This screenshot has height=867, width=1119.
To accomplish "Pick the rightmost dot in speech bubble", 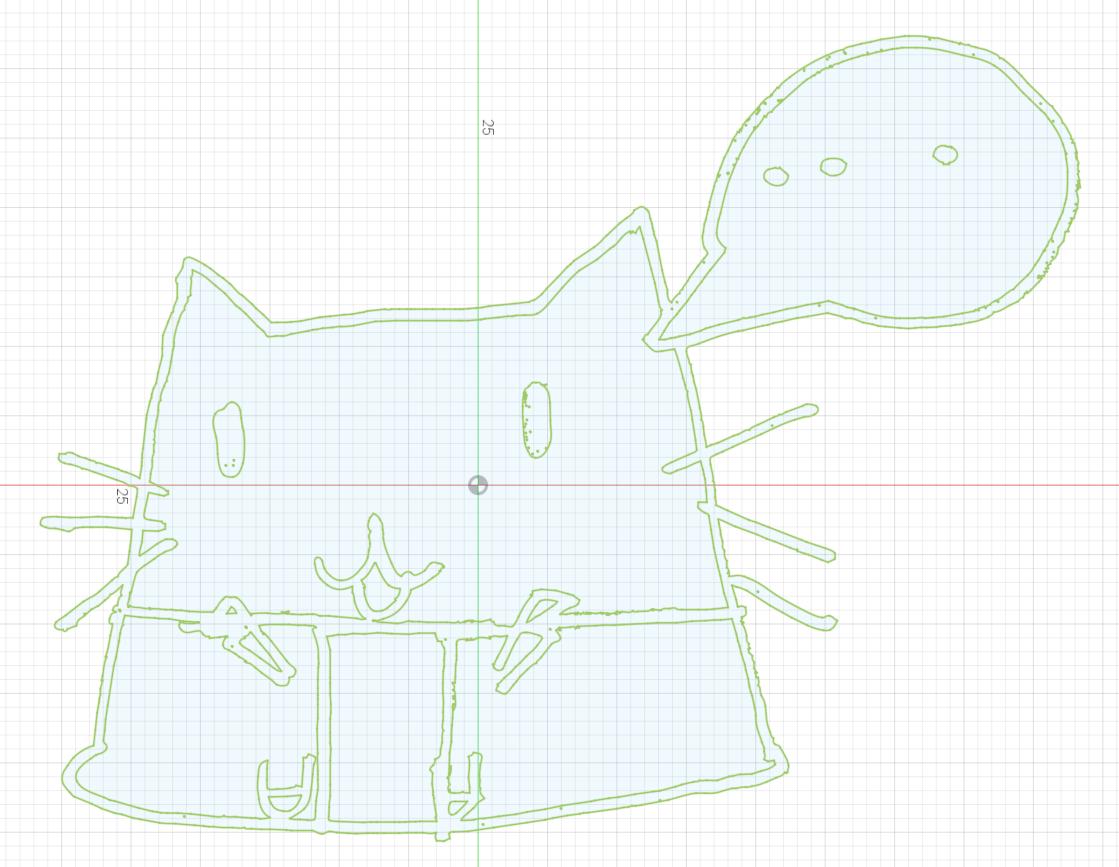I will click(945, 154).
